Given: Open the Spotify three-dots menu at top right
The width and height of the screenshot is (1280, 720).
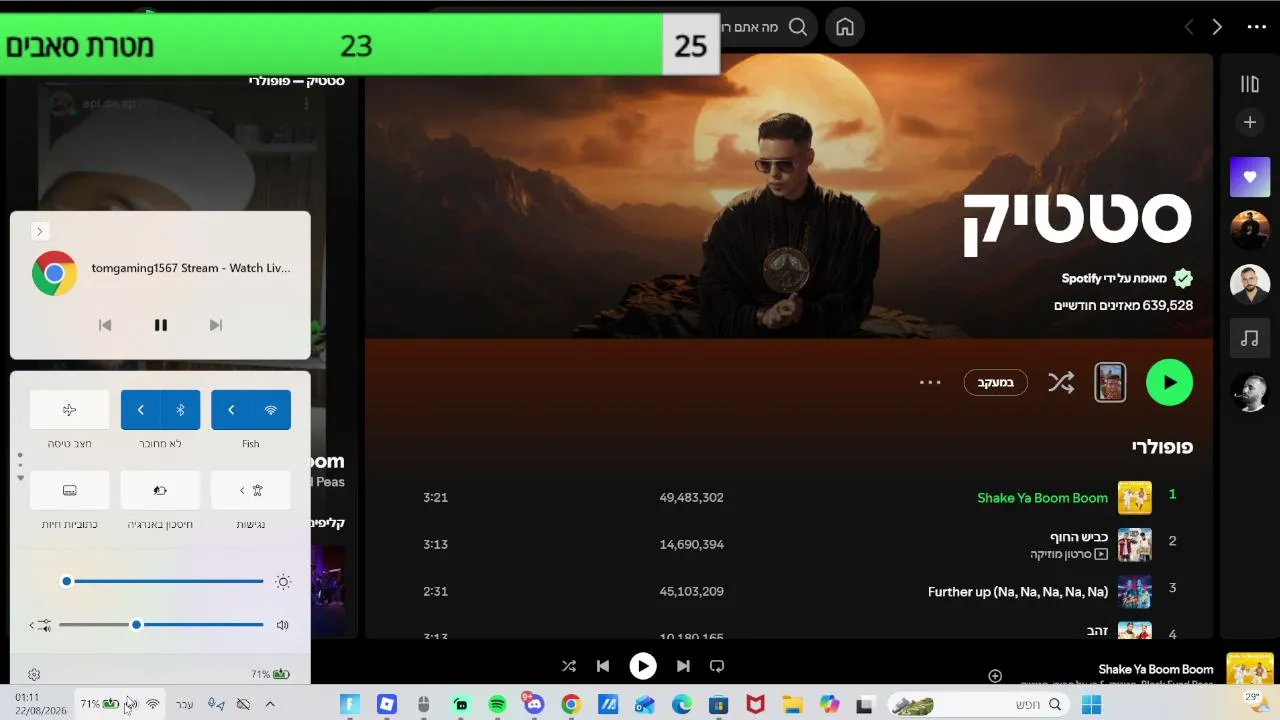Looking at the screenshot, I should point(1257,27).
